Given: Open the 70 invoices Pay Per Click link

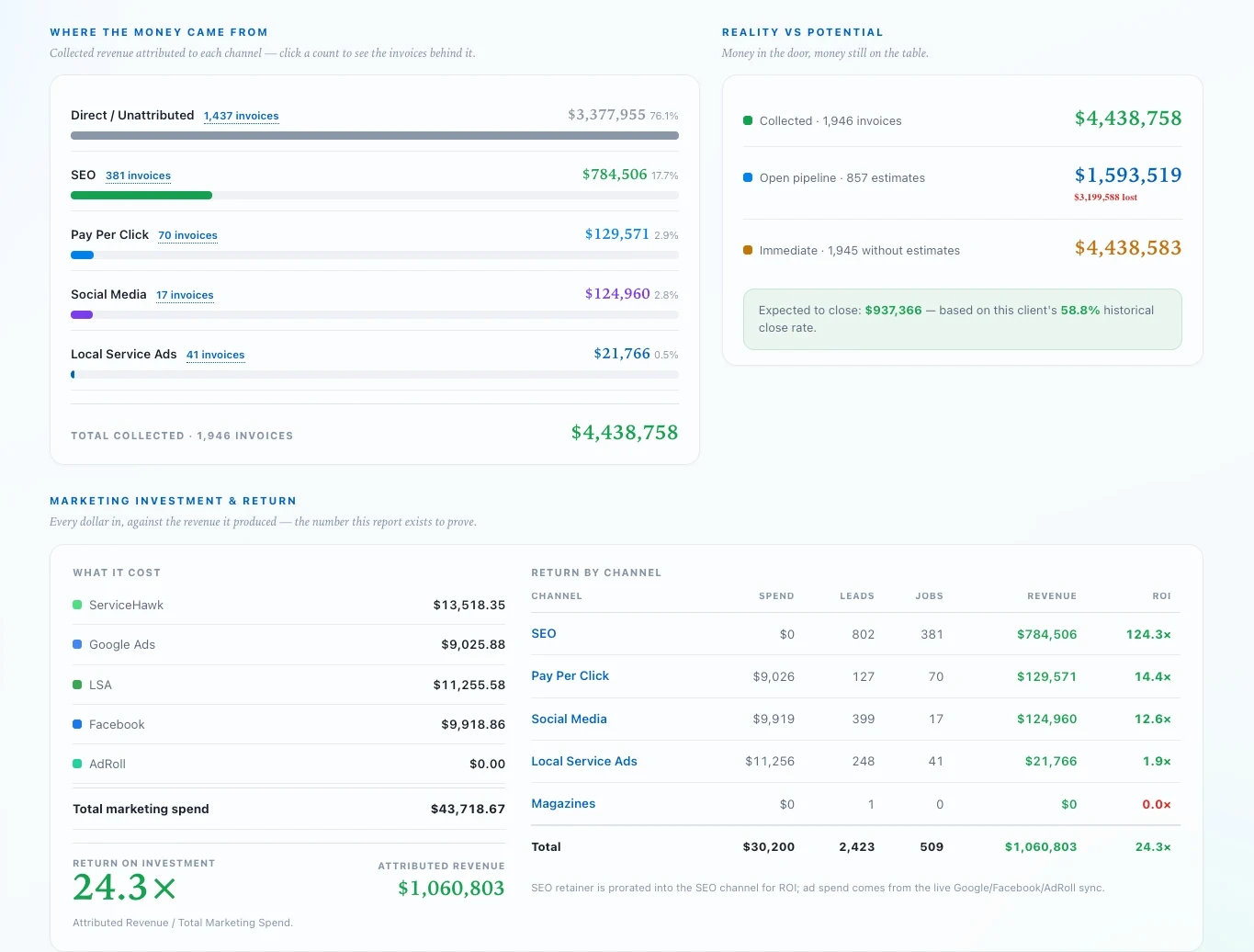Looking at the screenshot, I should 187,235.
